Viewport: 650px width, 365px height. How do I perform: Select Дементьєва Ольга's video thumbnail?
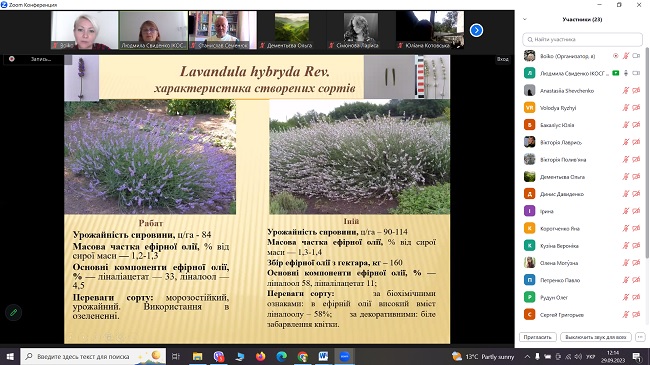click(292, 30)
